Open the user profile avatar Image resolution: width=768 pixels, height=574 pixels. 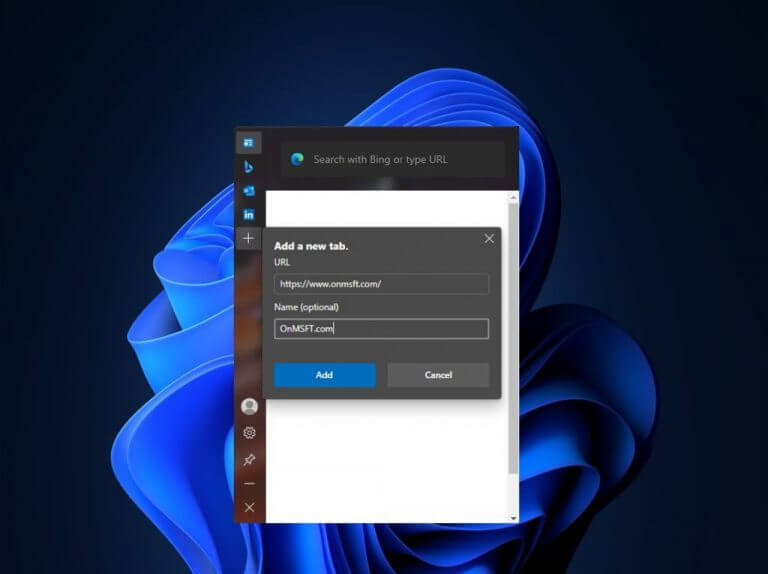point(249,407)
